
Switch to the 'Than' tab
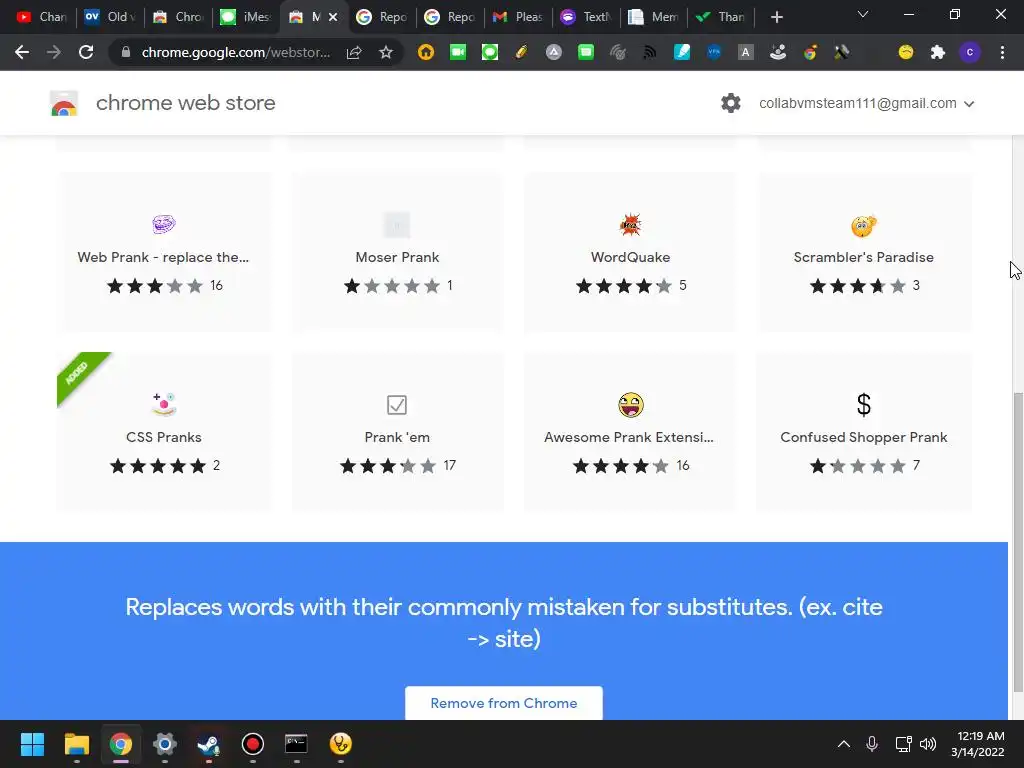(x=721, y=17)
